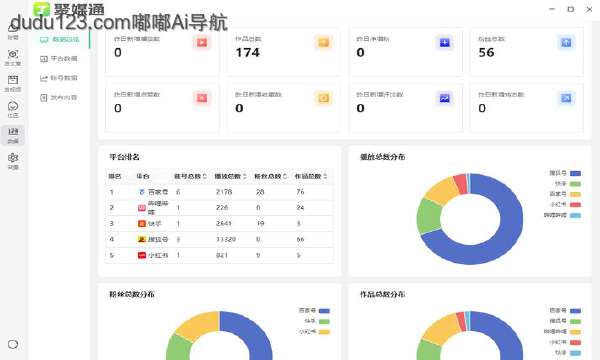
Task: Click the 发视频 icon in left sidebar
Action: tap(13, 83)
